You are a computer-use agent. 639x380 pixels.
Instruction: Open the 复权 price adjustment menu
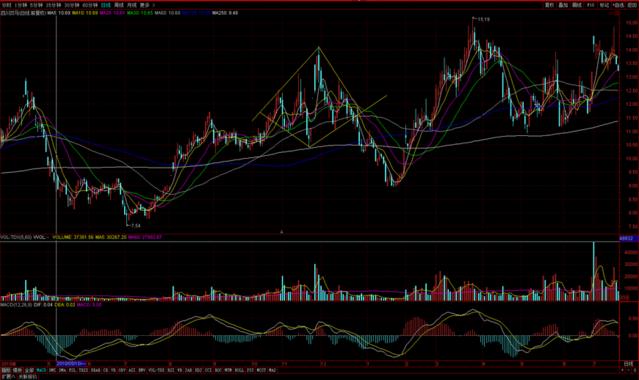coord(549,5)
